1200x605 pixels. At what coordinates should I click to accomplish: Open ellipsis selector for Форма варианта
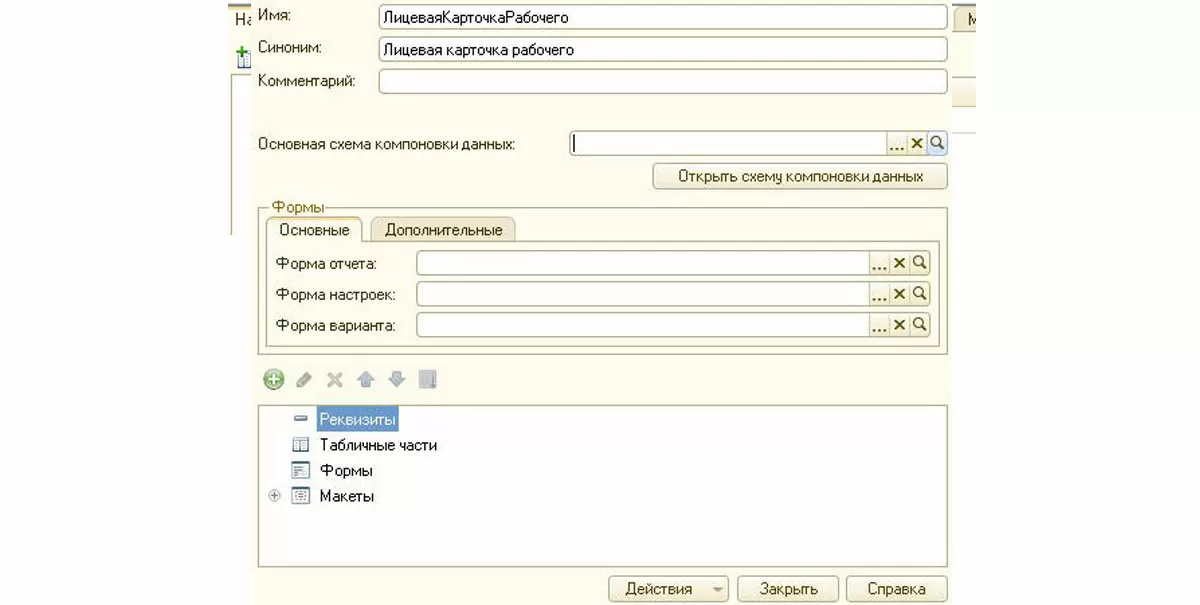pos(880,325)
